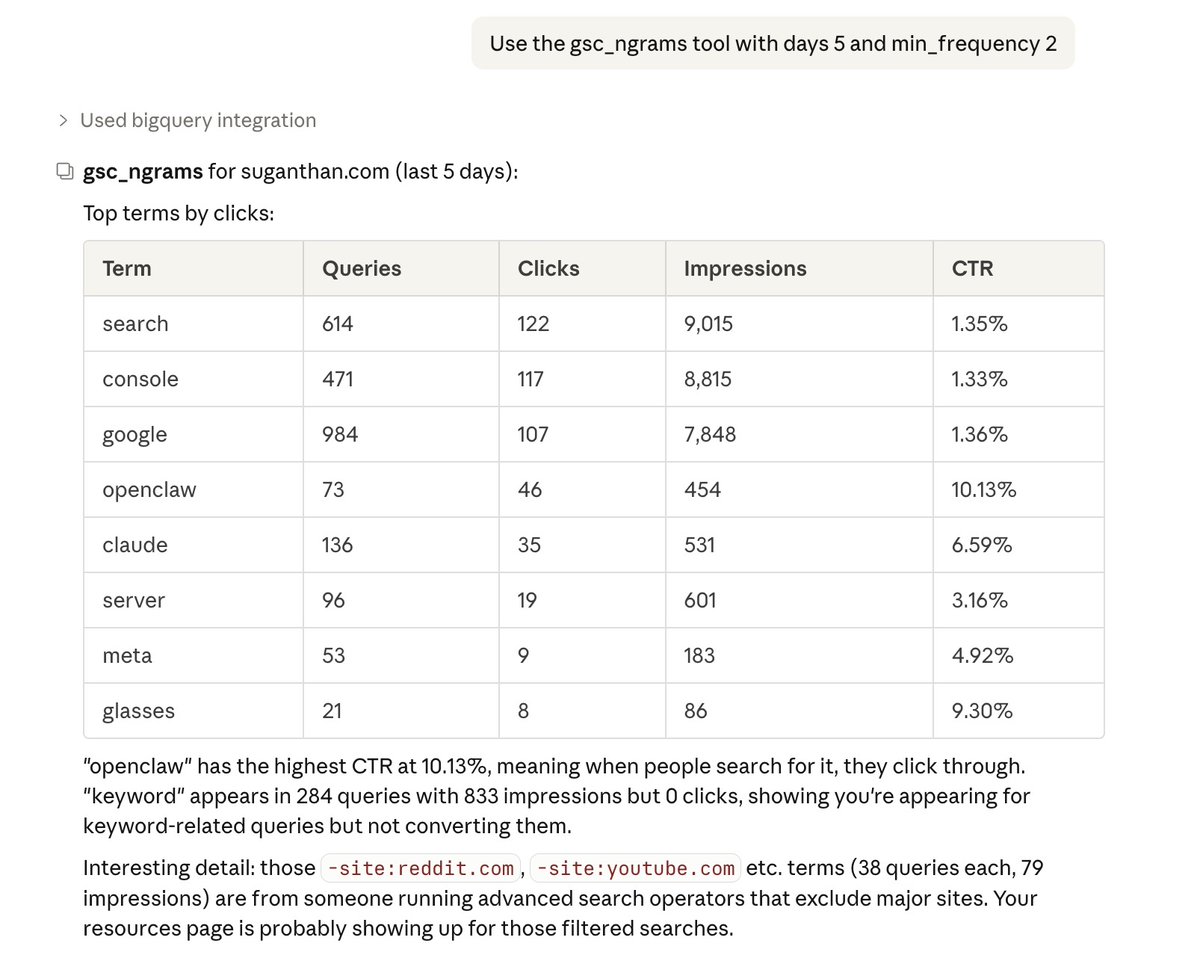The height and width of the screenshot is (955, 1200).
Task: Click the "claude" term cell
Action: point(135,546)
